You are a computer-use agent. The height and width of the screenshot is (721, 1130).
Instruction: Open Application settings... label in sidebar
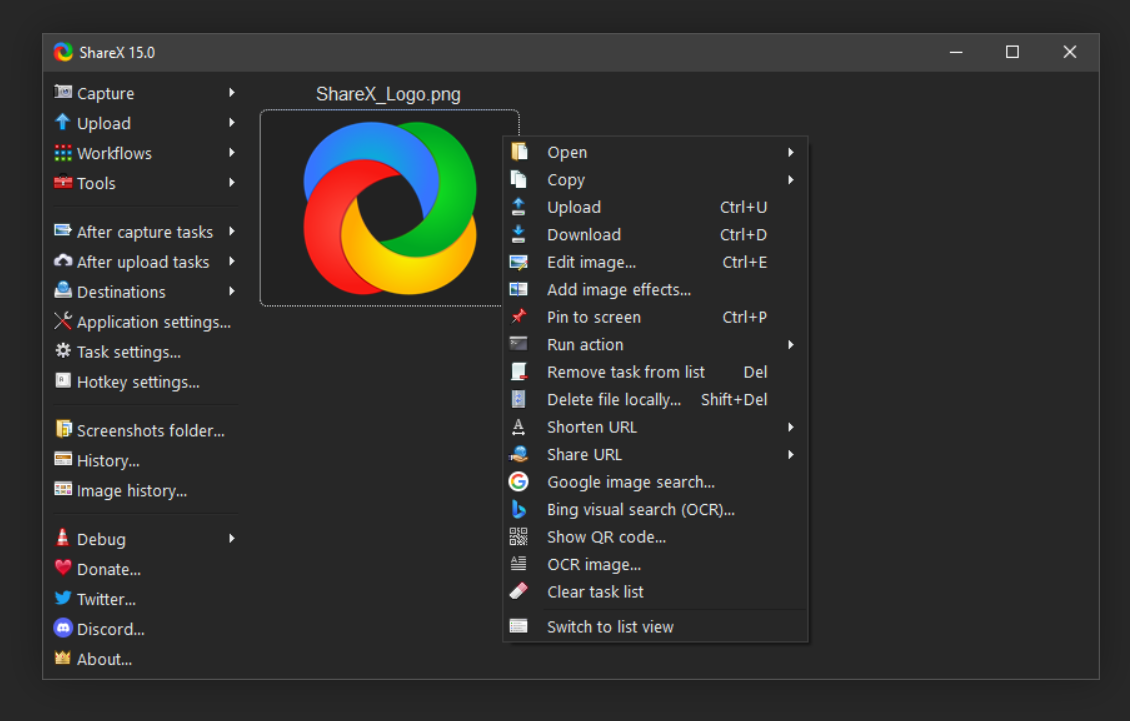point(154,322)
